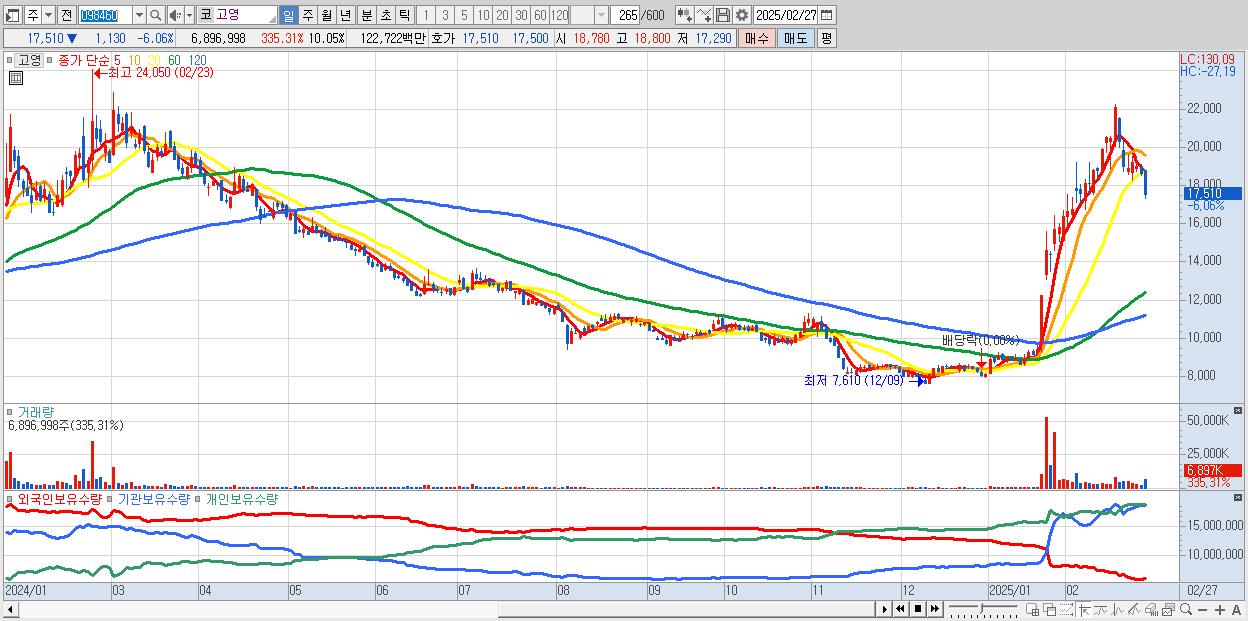The width and height of the screenshot is (1248, 621).
Task: Click the 고영 chart legend label
Action: 29,60
